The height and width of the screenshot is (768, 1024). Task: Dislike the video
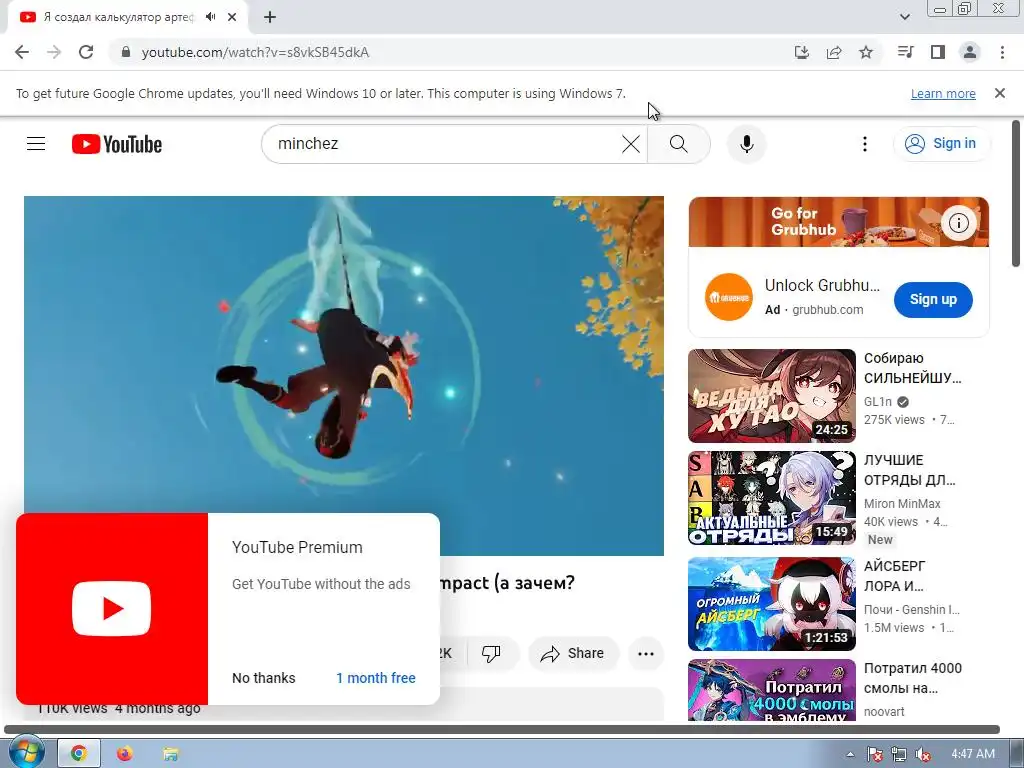coord(491,653)
